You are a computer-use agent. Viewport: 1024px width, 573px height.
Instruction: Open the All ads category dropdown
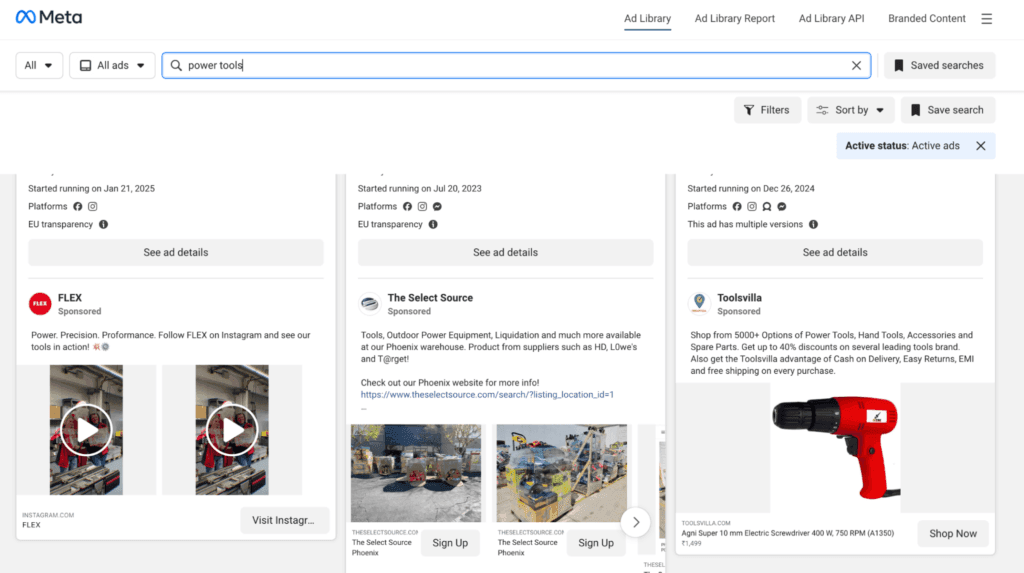pyautogui.click(x=112, y=65)
